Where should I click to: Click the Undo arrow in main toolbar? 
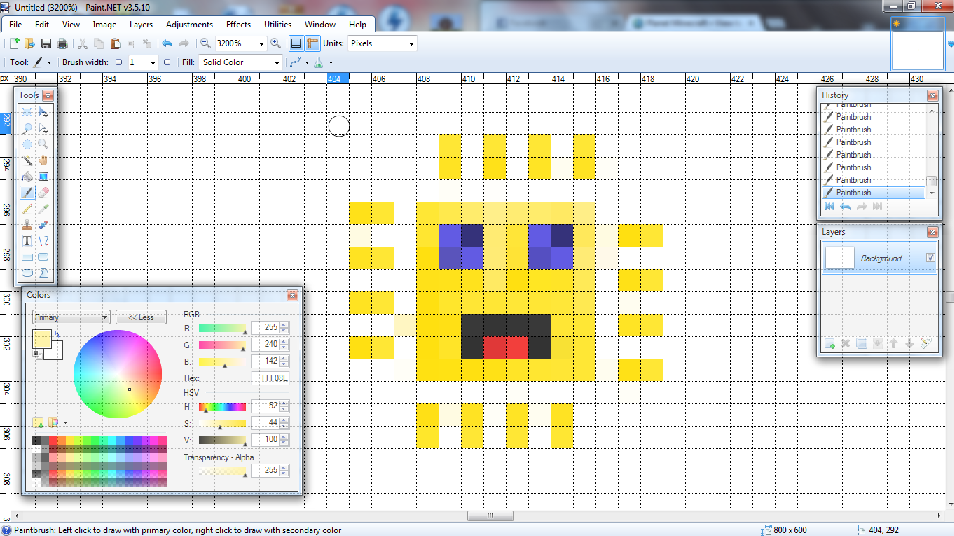[167, 43]
